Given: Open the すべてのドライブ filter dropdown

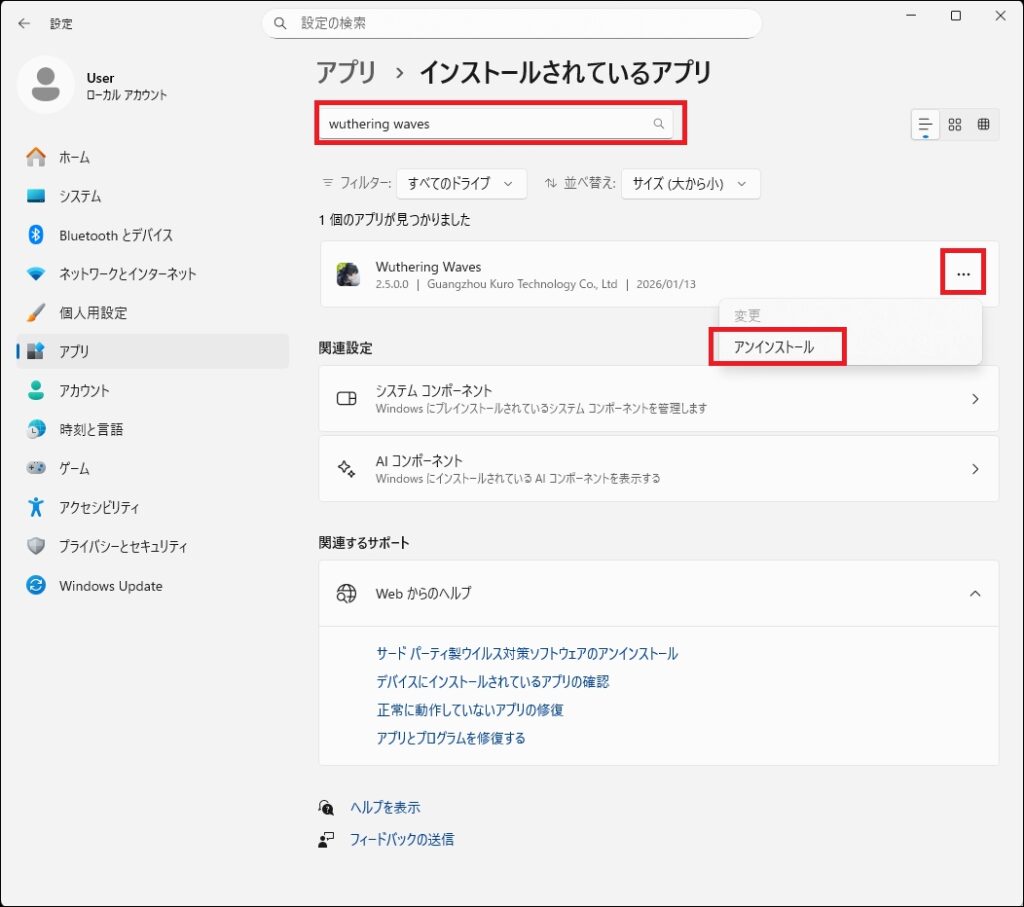Looking at the screenshot, I should (x=462, y=184).
